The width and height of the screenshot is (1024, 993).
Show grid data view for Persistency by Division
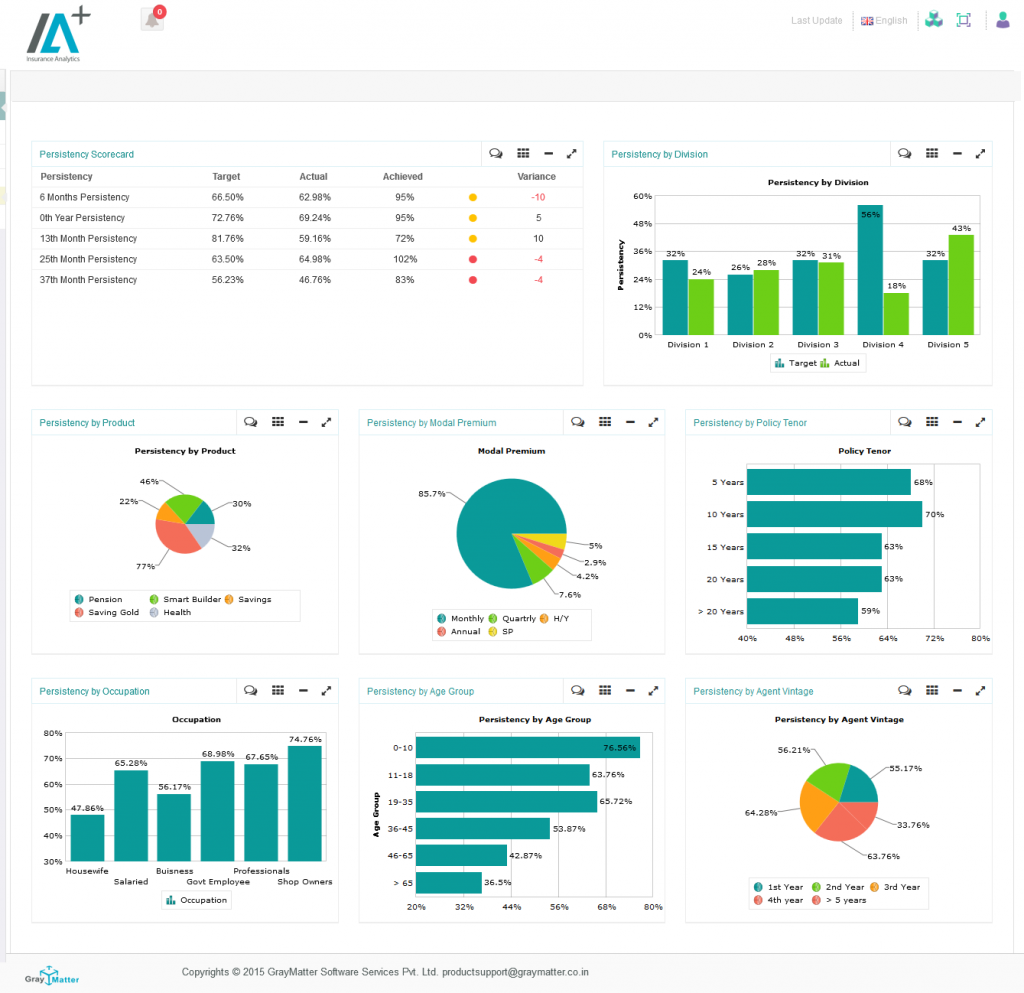pos(932,154)
